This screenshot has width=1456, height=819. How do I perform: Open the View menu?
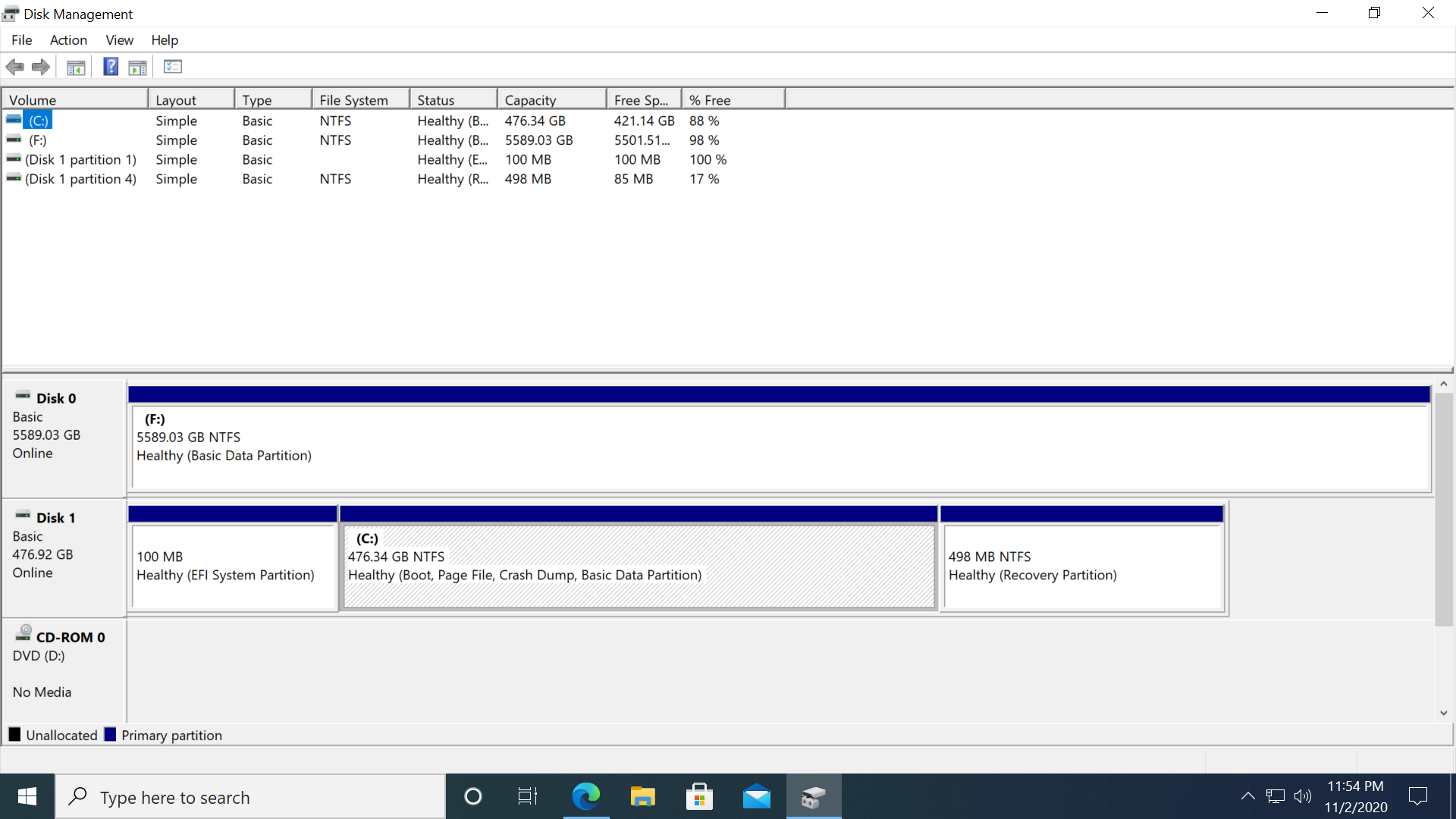pyautogui.click(x=119, y=40)
